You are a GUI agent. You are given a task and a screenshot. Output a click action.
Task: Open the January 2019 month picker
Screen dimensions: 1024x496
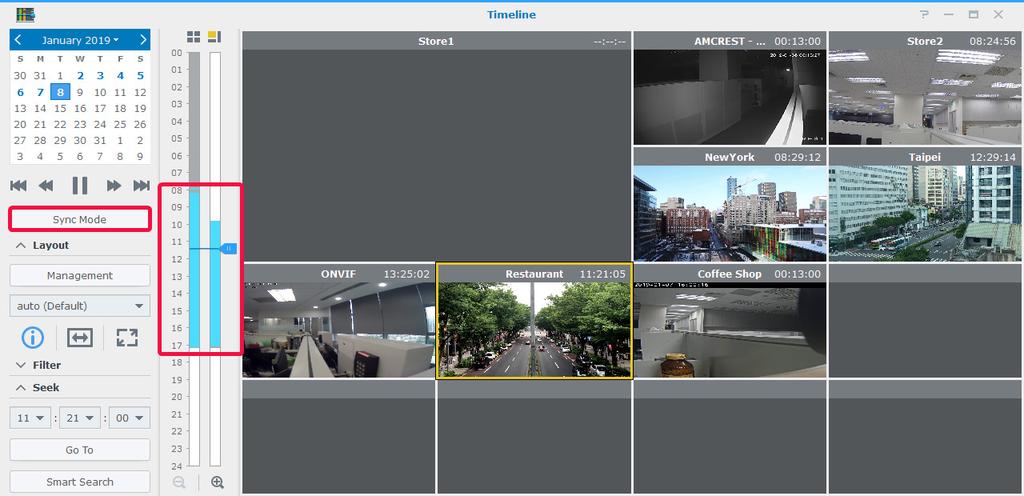80,40
